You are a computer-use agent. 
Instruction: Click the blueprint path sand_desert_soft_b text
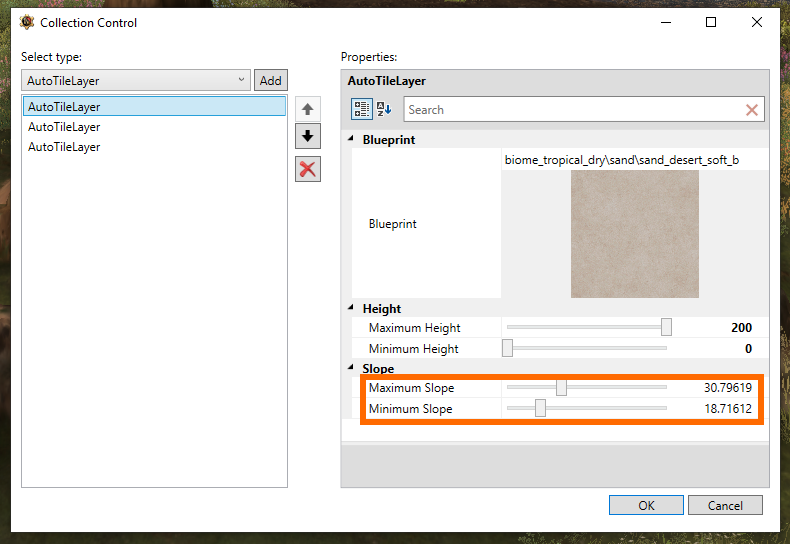point(622,160)
